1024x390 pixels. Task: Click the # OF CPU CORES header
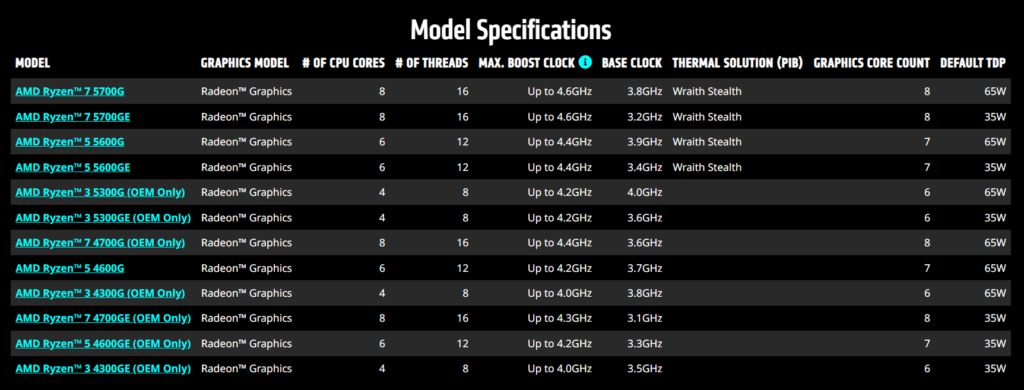click(344, 63)
